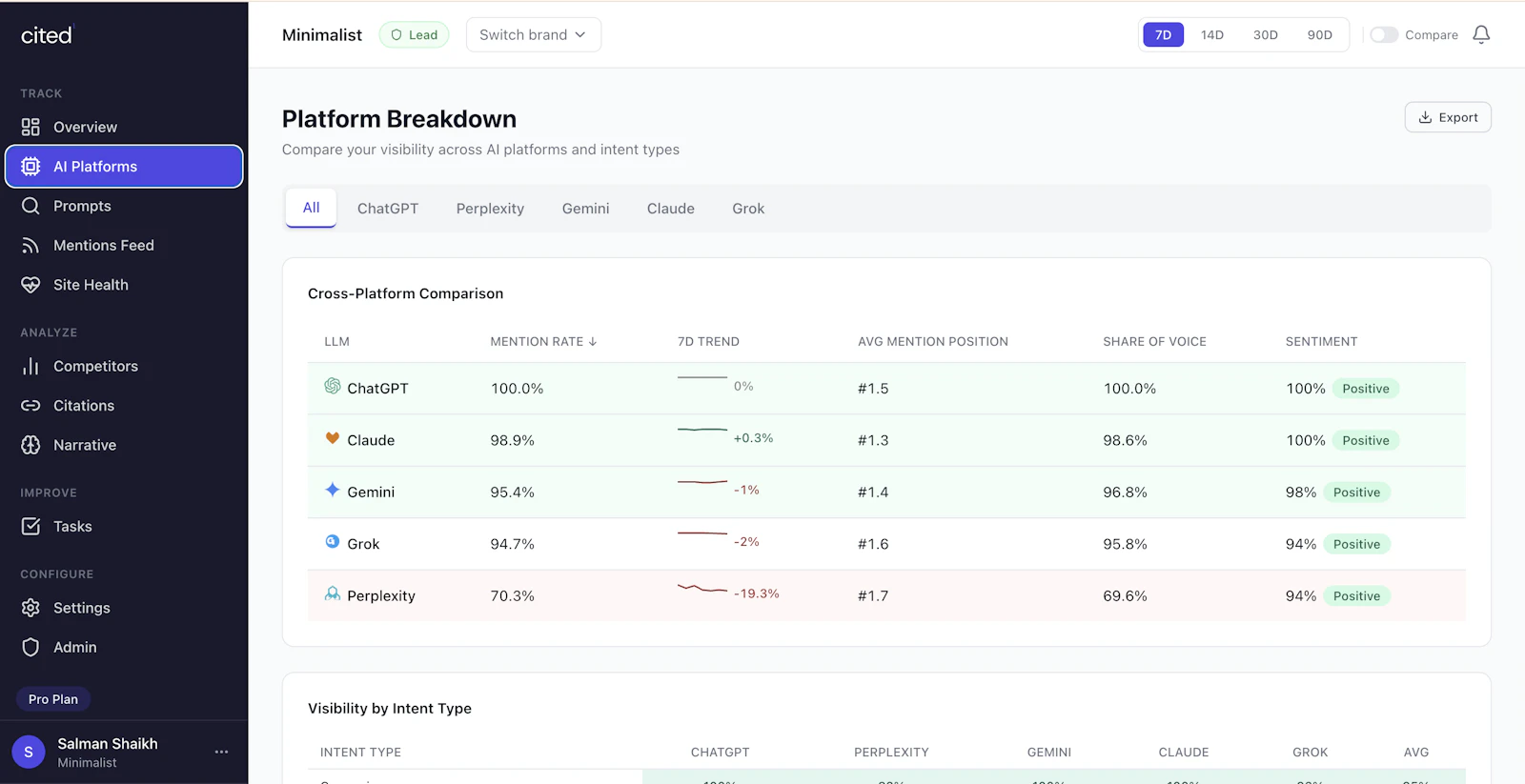Click the Claude 7D trend sparkline
This screenshot has height=784, width=1525.
click(702, 430)
